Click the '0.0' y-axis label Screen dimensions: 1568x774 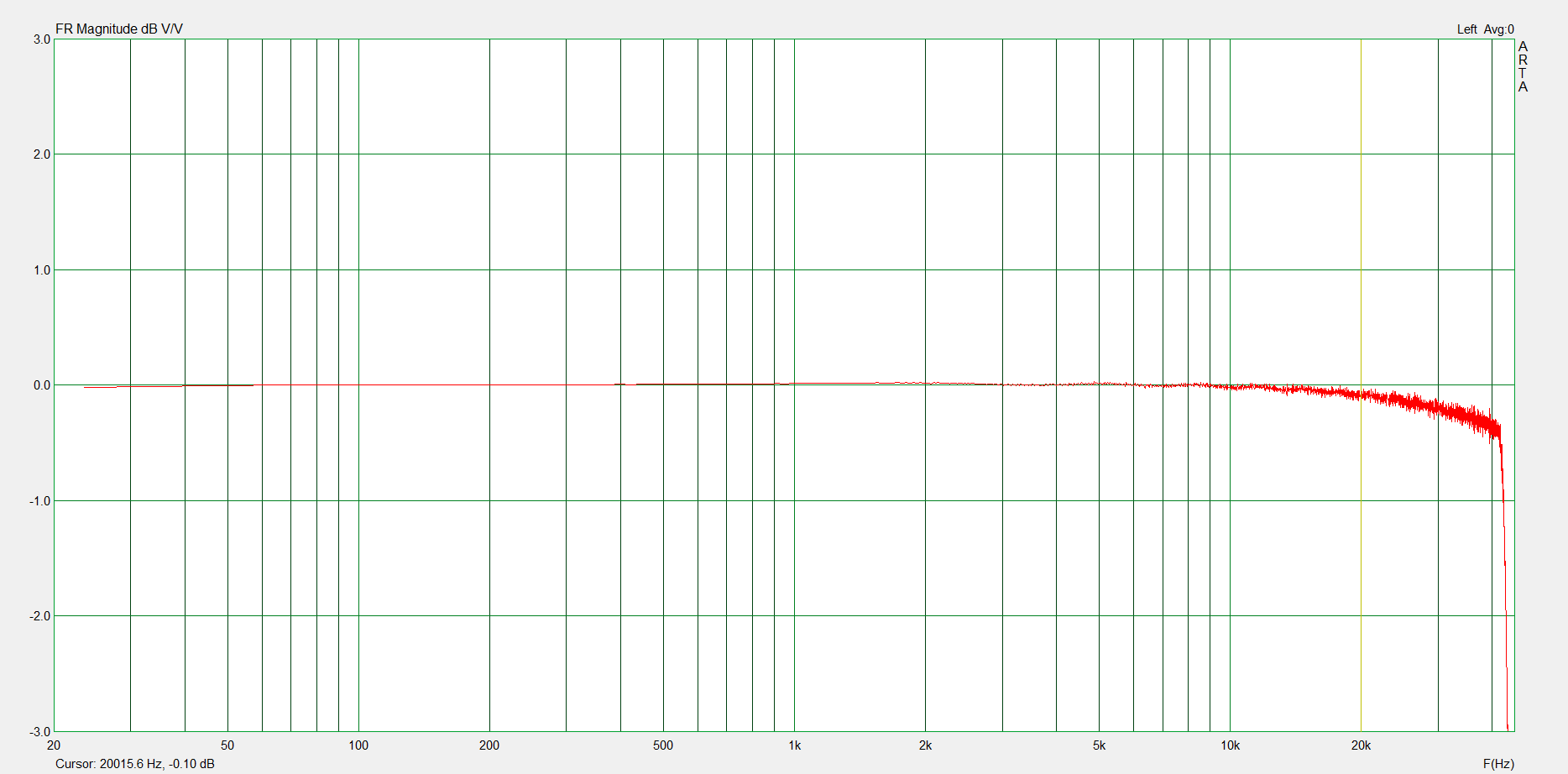point(42,385)
